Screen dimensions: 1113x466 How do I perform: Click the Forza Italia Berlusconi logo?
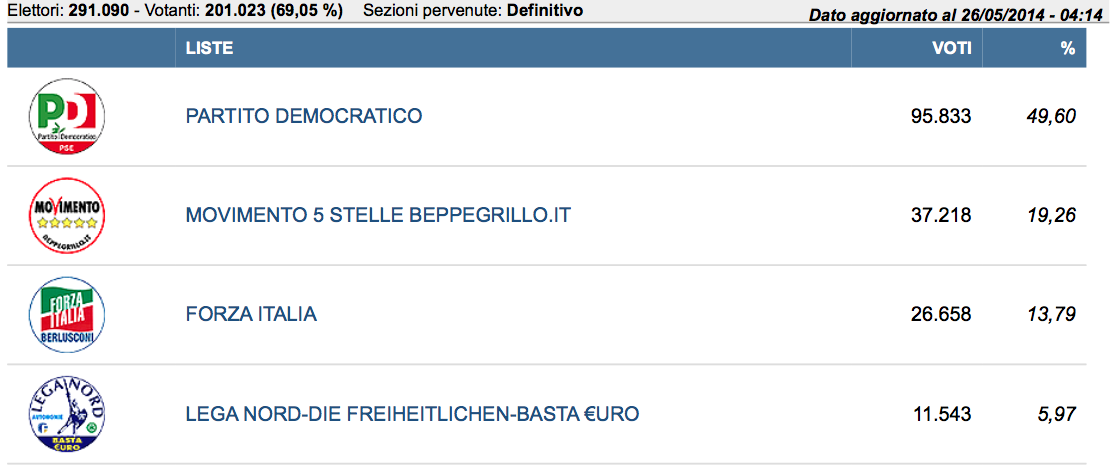click(67, 314)
